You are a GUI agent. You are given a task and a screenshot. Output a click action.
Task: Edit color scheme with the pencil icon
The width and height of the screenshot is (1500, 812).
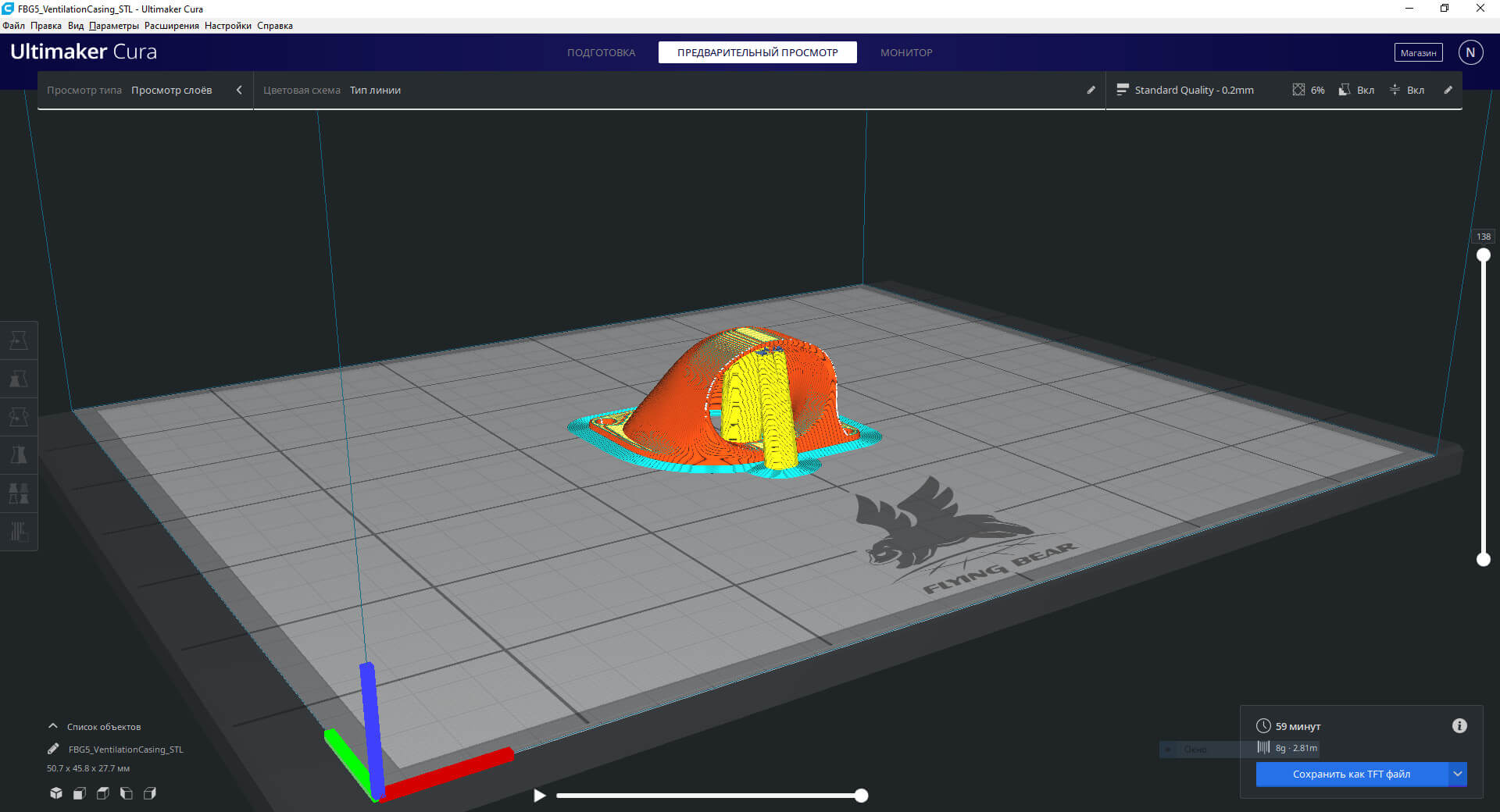point(1091,90)
